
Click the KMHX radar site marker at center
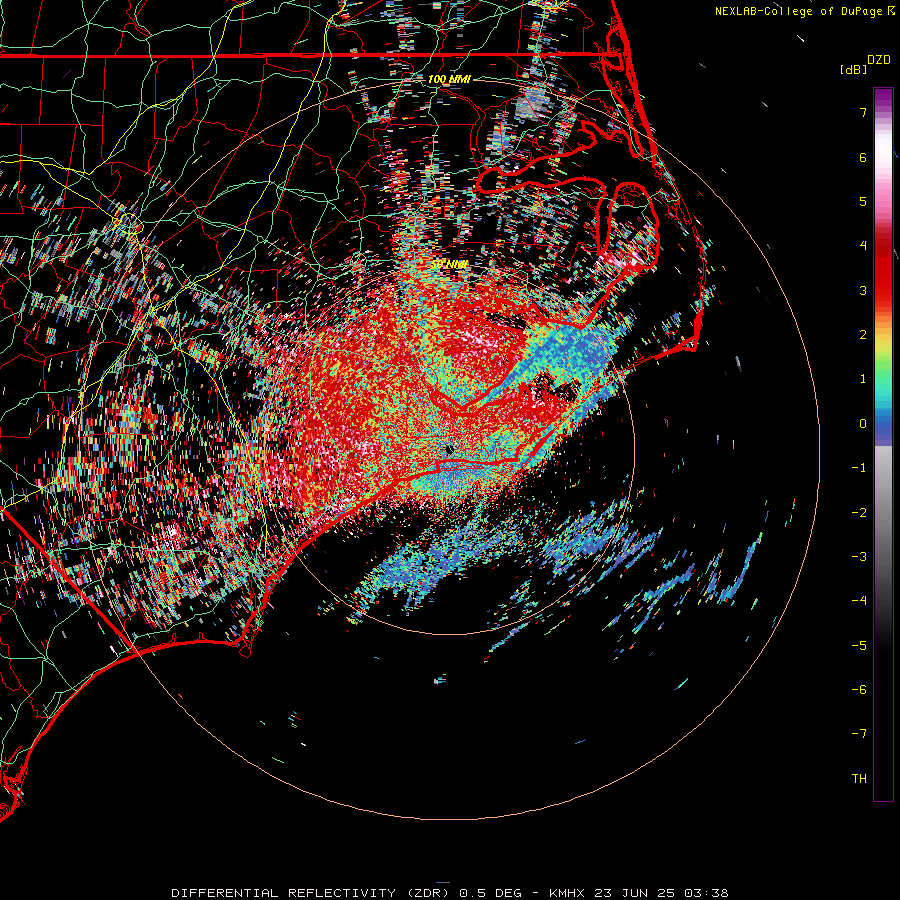[x=449, y=449]
